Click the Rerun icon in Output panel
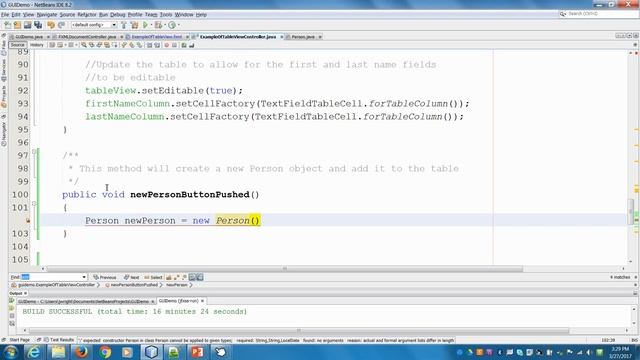 coord(12,301)
